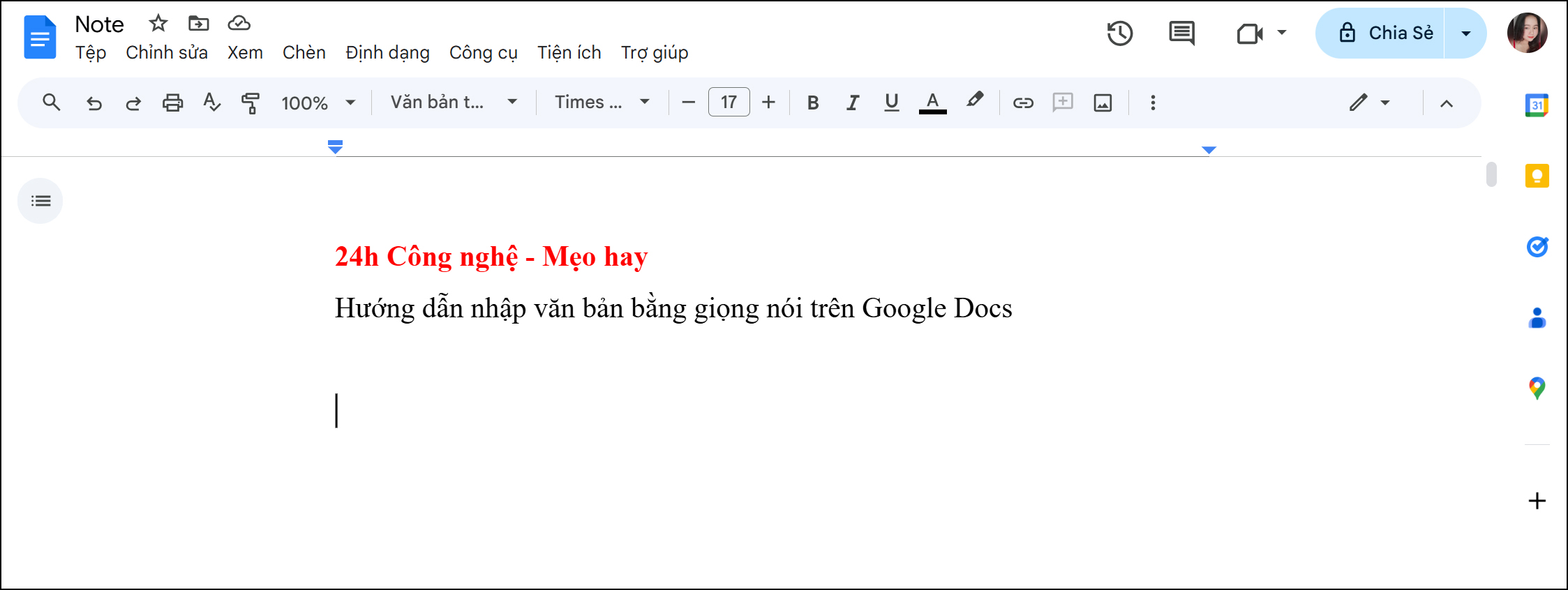Screen dimensions: 1568x590
Task: Expand the editing mode pencil dropdown
Action: point(1385,103)
